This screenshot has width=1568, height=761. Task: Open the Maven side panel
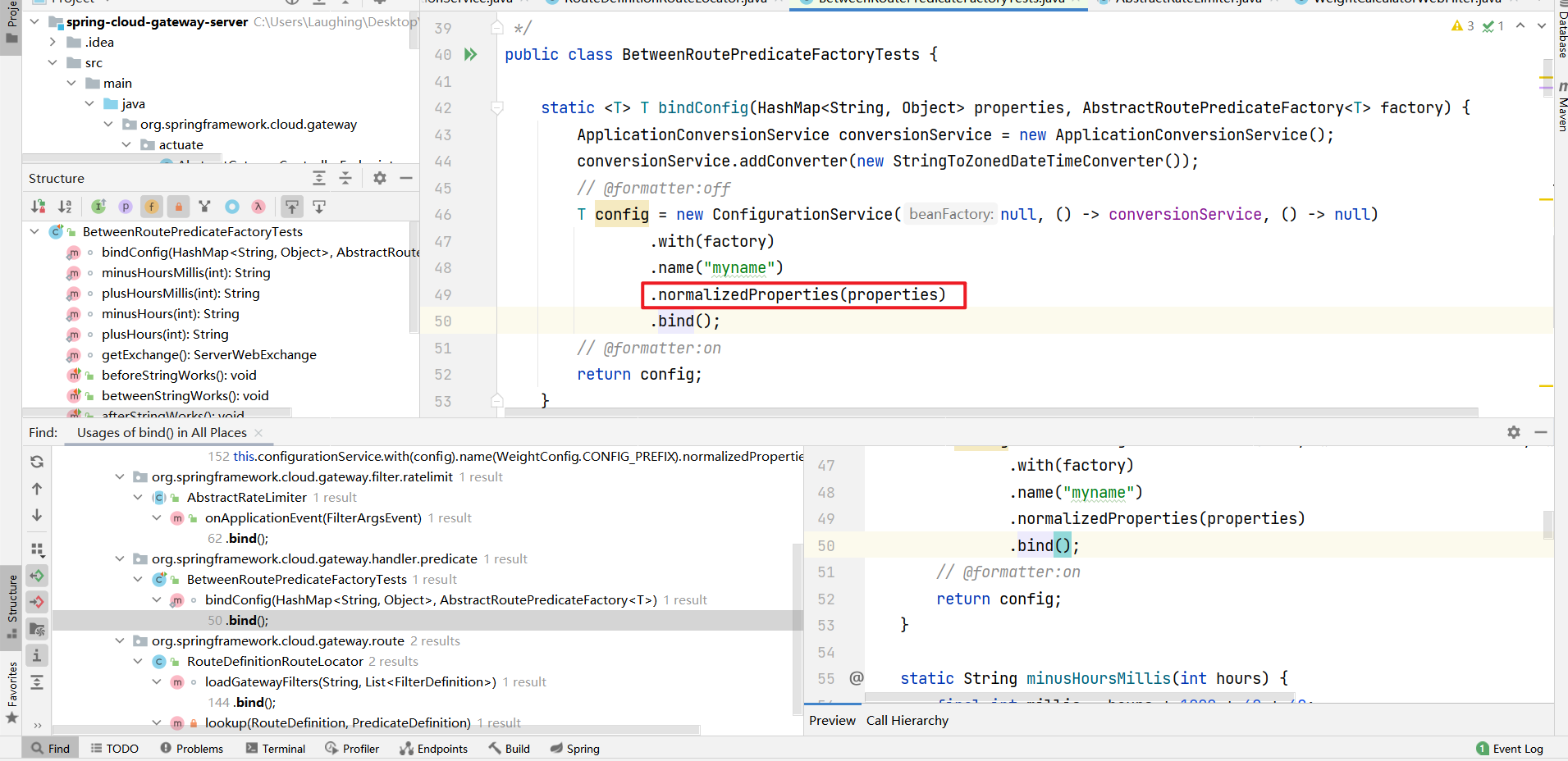(x=1561, y=106)
